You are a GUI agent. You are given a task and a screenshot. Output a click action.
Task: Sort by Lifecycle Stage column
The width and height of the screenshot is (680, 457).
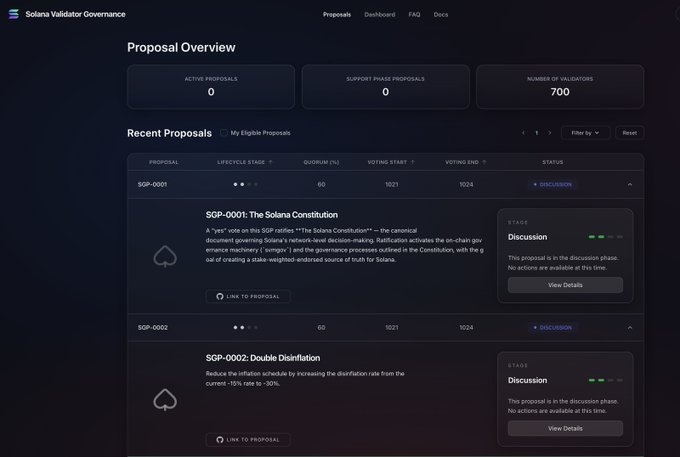coord(245,162)
